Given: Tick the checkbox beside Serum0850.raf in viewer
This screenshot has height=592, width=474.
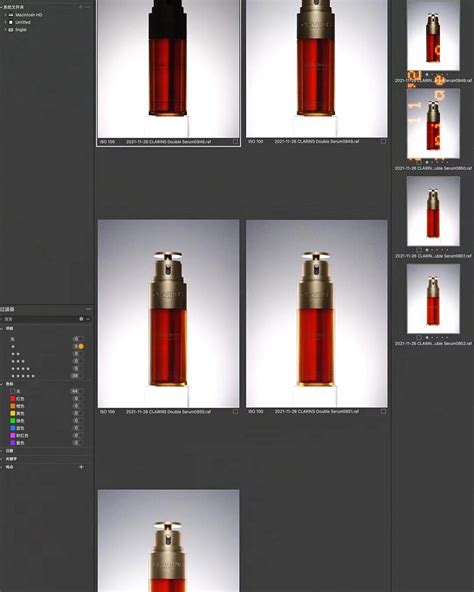Looking at the screenshot, I should [235, 412].
